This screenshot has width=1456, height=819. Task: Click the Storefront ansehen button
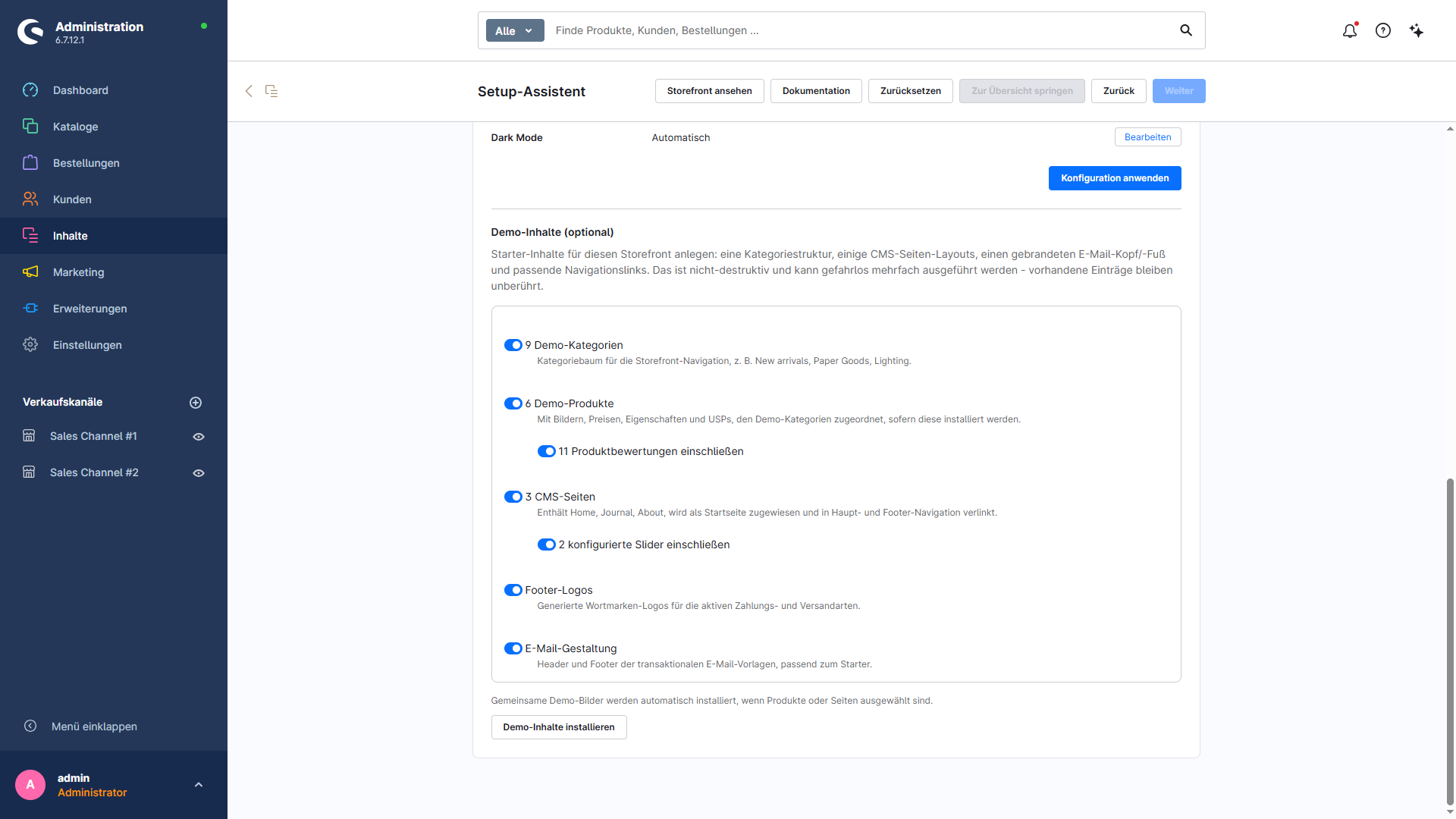(x=710, y=91)
